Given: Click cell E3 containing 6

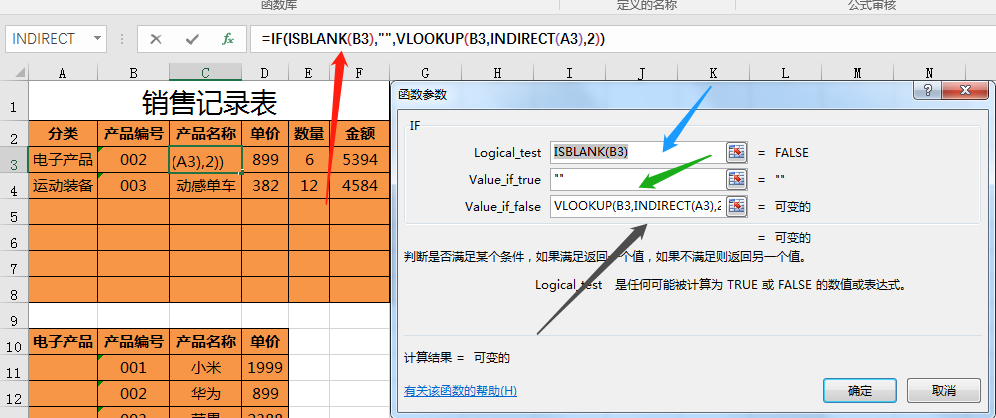Looking at the screenshot, I should pos(309,159).
